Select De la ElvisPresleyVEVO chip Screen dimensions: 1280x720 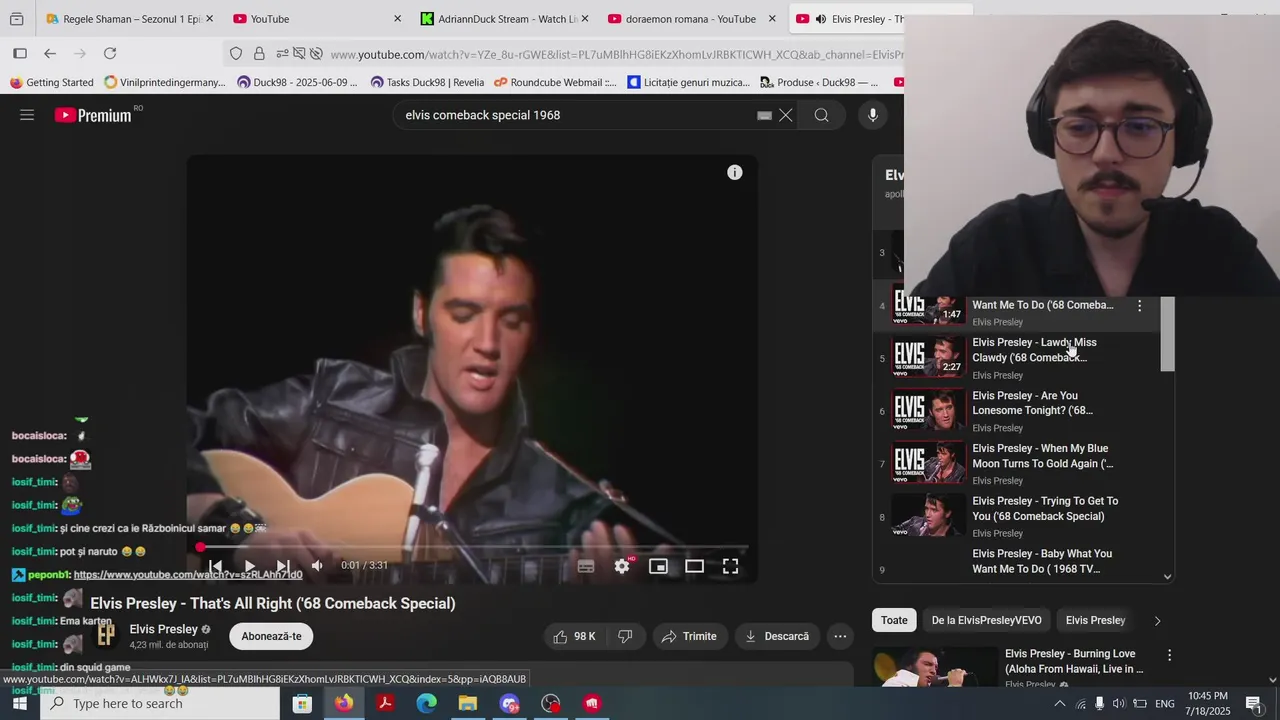(986, 620)
